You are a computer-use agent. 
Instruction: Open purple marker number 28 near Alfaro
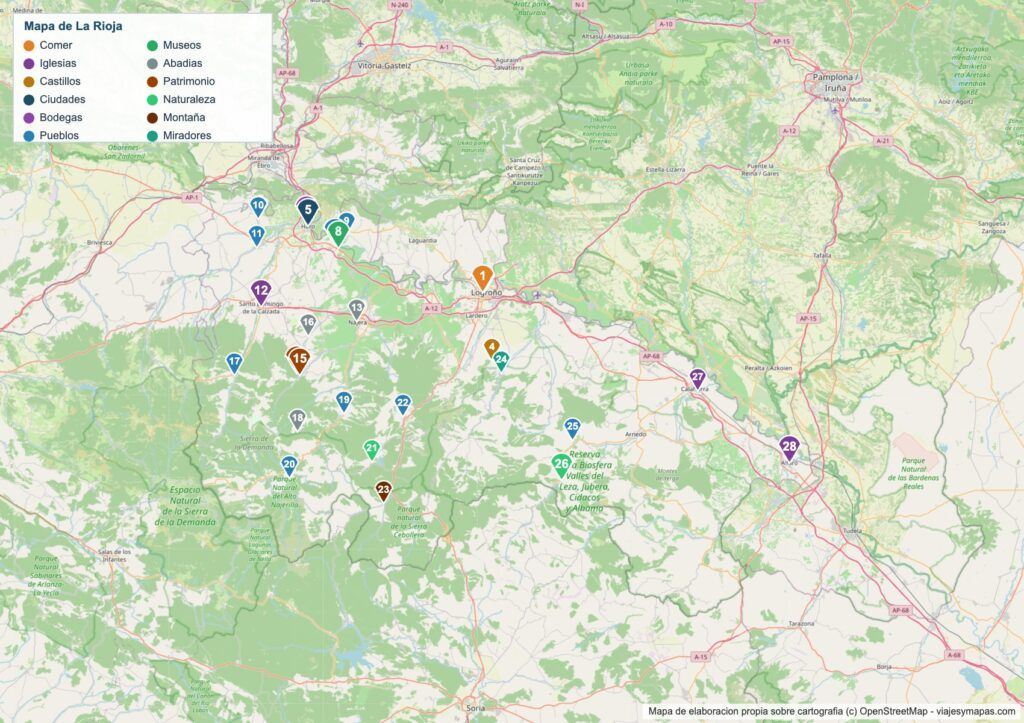point(790,448)
